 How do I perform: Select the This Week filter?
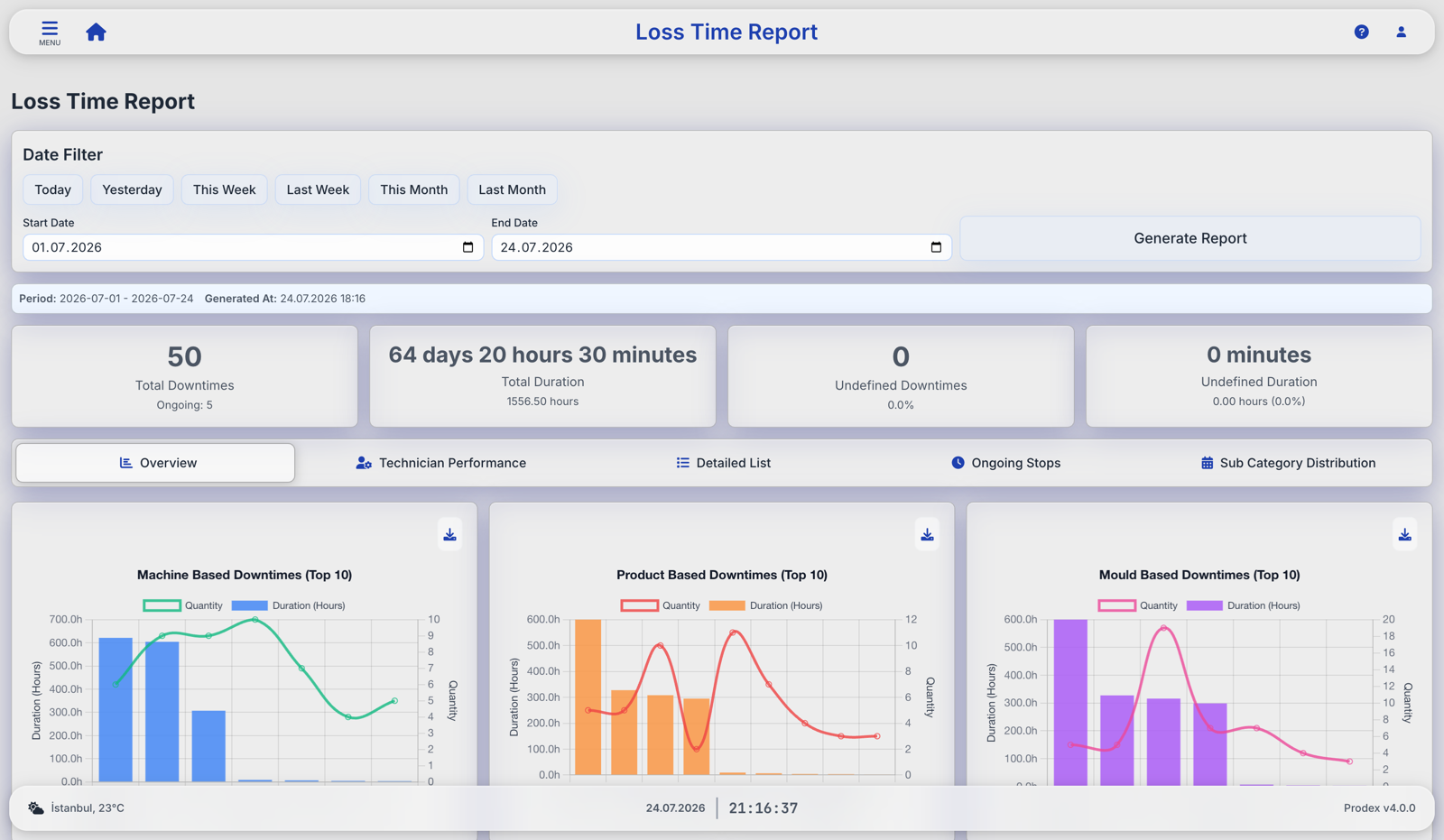[225, 189]
